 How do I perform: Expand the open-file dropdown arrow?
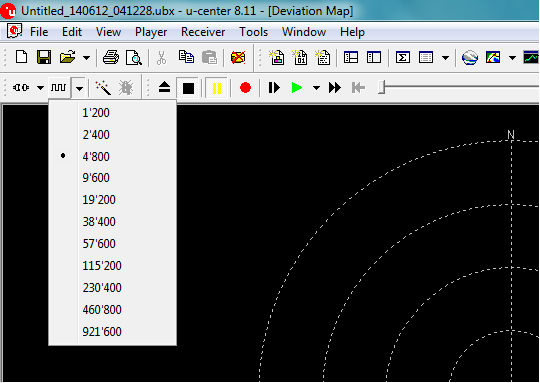tap(86, 58)
